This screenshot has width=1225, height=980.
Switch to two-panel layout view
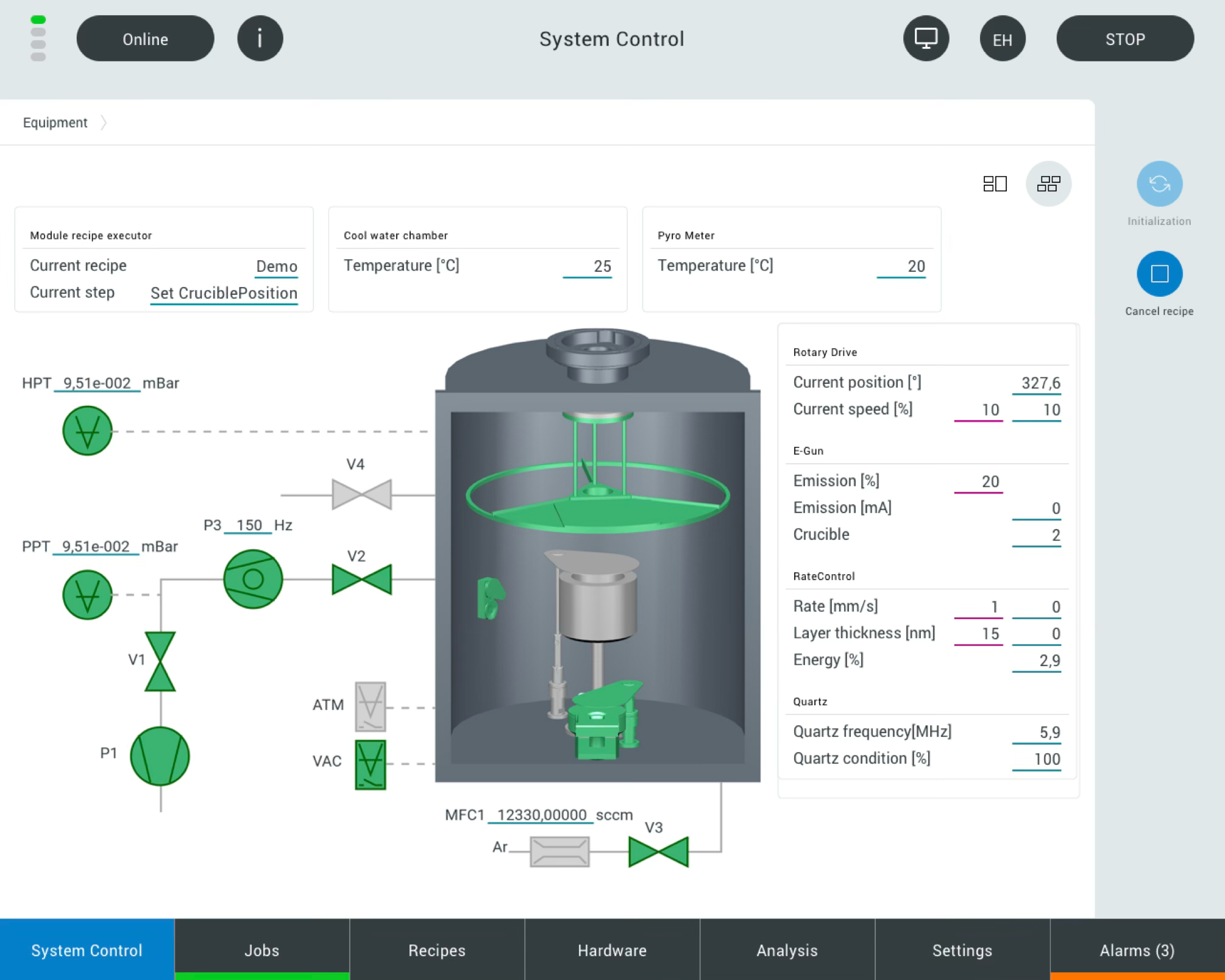coord(995,183)
